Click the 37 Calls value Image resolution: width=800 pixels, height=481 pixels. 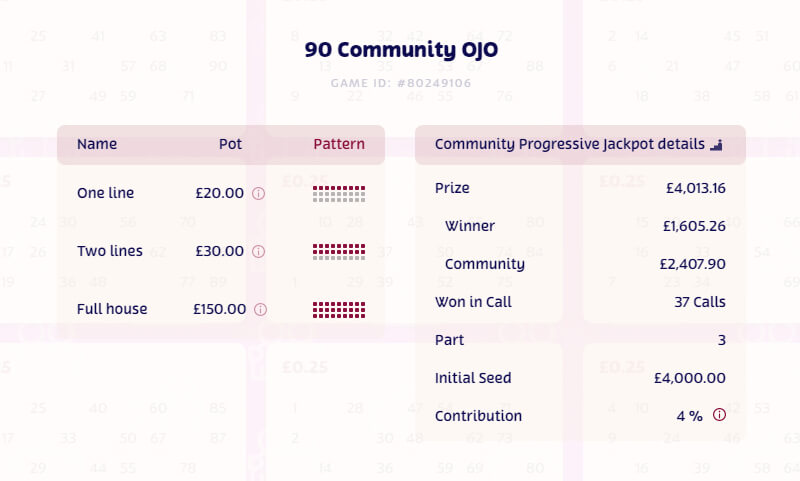coord(700,302)
